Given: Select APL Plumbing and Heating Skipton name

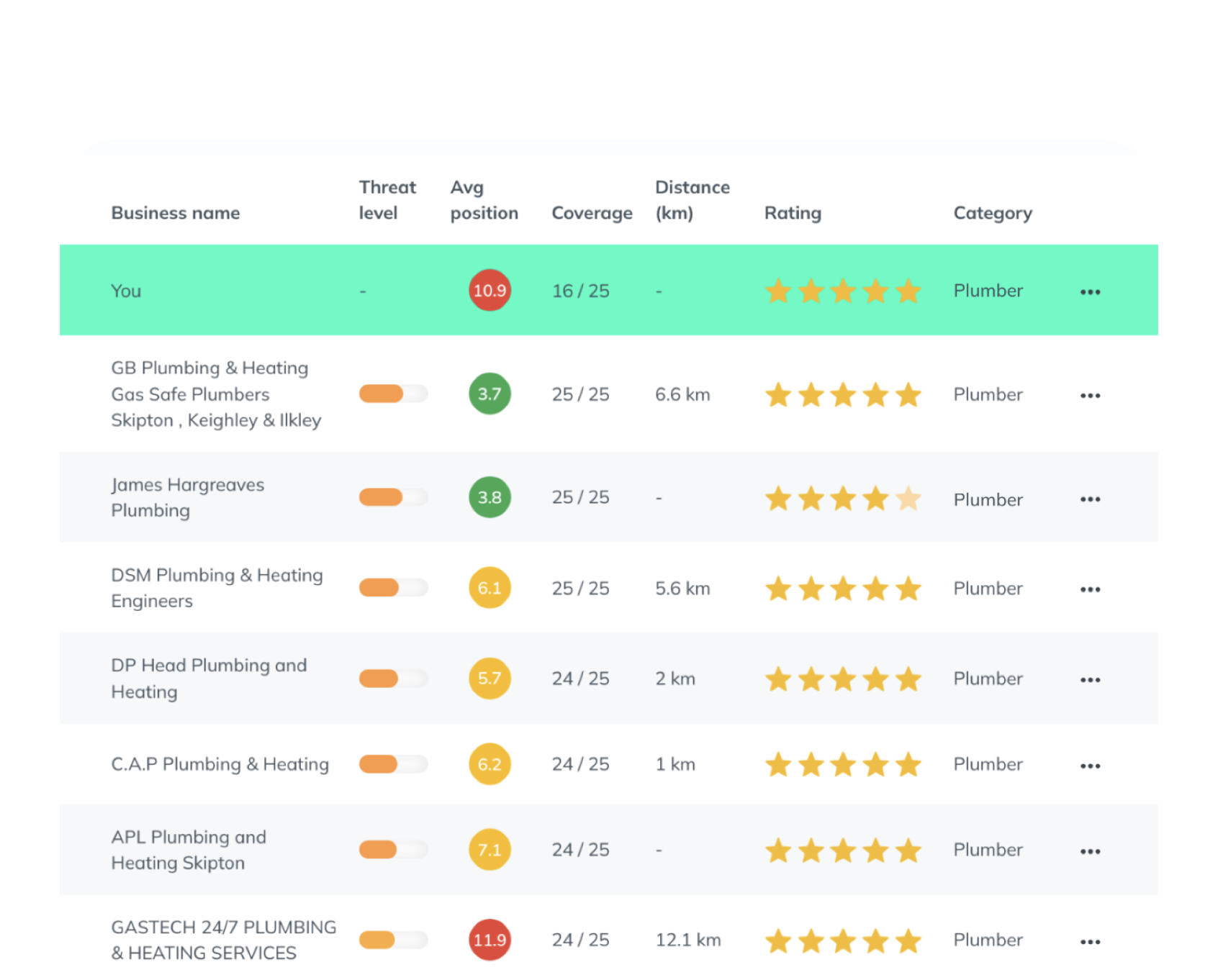Looking at the screenshot, I should [x=189, y=850].
